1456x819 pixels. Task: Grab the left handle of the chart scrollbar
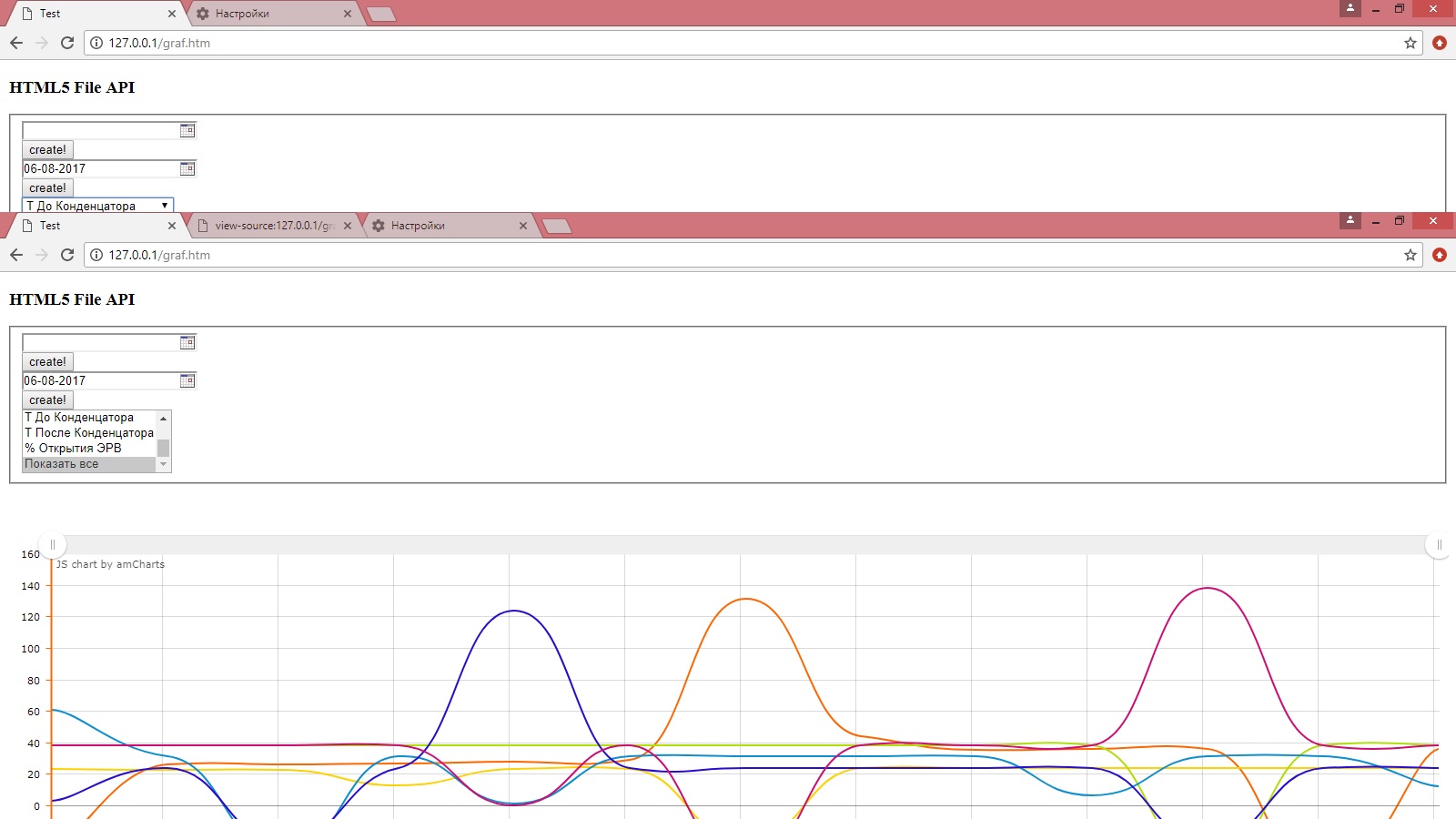coord(53,545)
